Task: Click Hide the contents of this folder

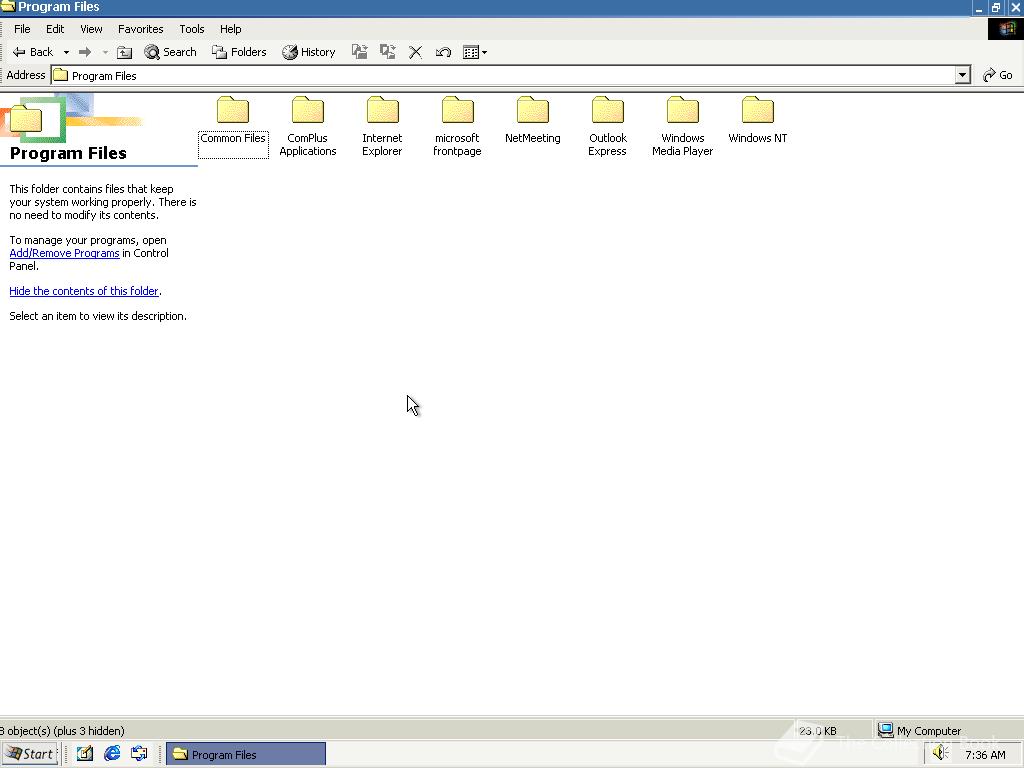Action: coord(84,291)
